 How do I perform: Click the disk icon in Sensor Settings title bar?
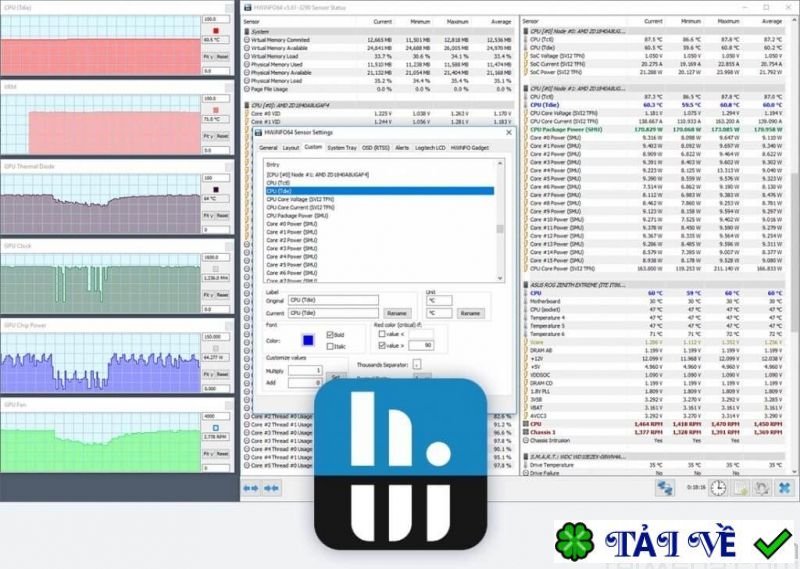point(258,133)
